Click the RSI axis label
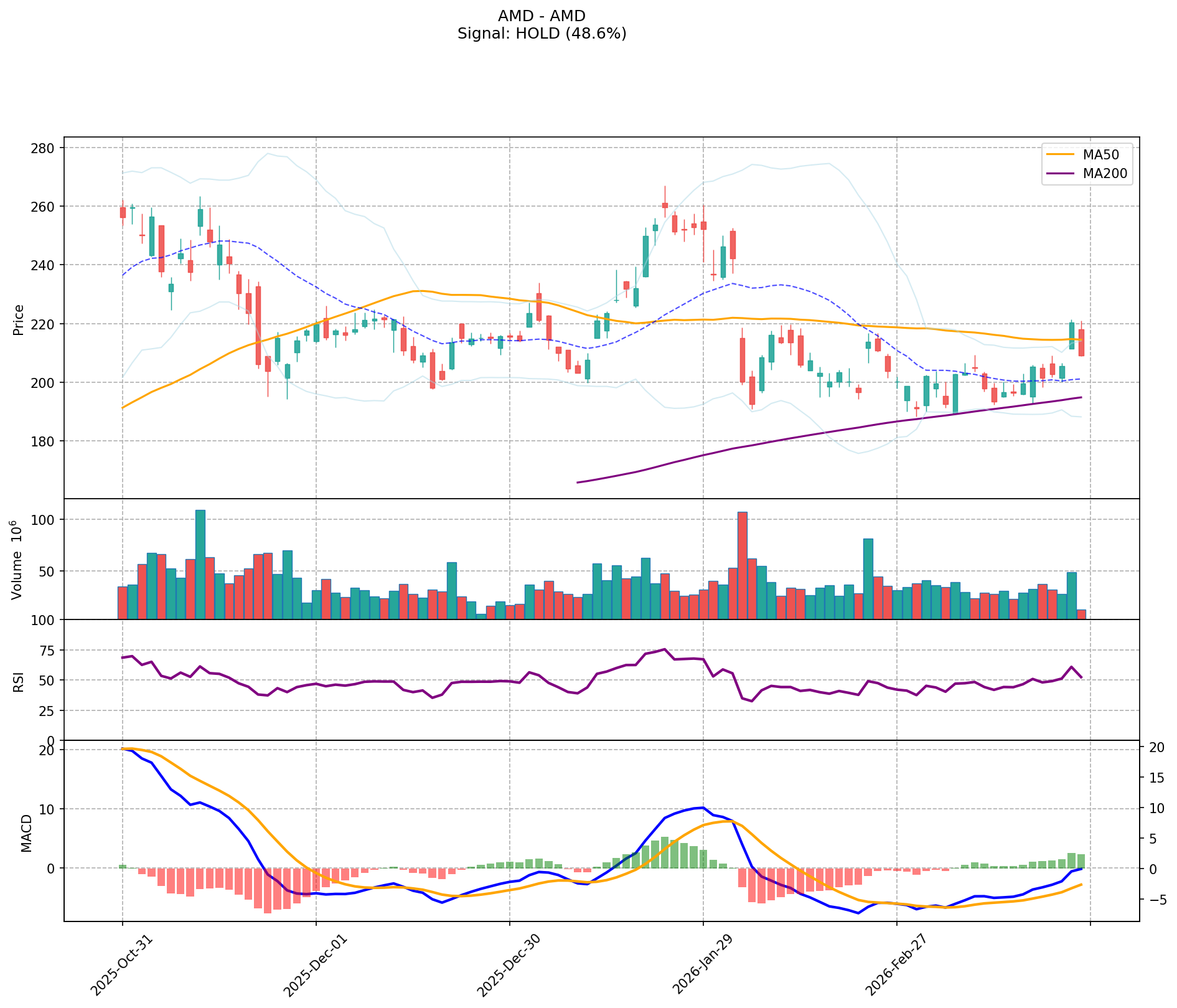Viewport: 1177px width, 1008px height. point(18,682)
